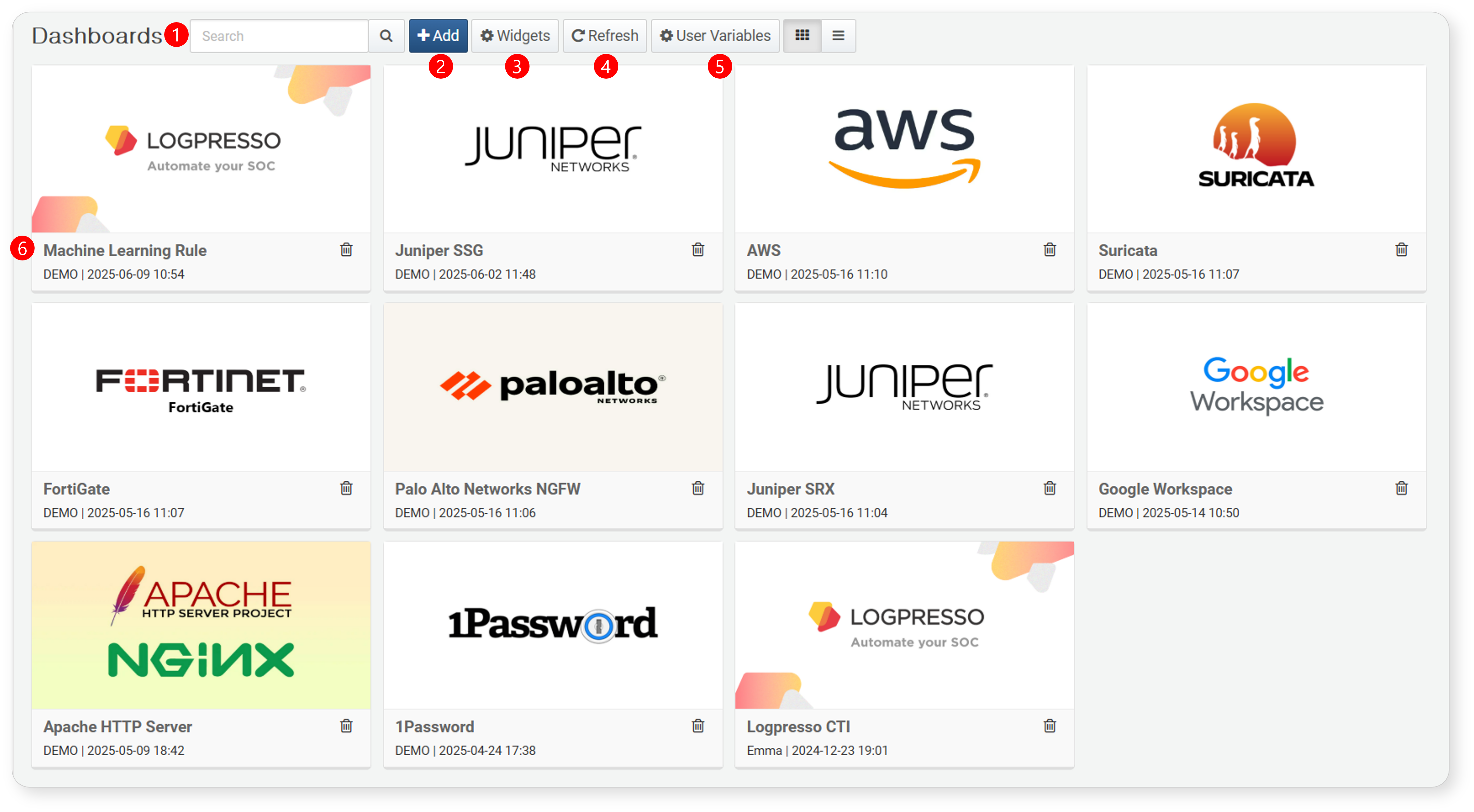Click the Palo Alto Networks NGFW title
Viewport: 1474px width, 812px height.
pos(487,489)
